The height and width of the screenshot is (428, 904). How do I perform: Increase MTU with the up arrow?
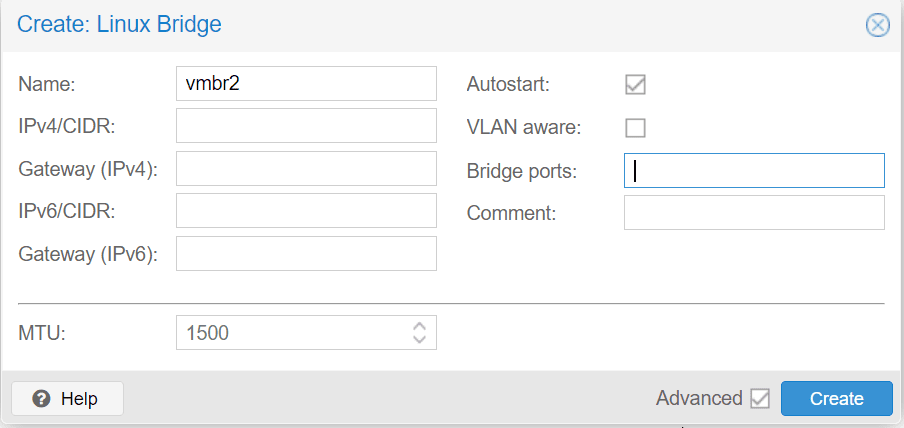pos(419,326)
